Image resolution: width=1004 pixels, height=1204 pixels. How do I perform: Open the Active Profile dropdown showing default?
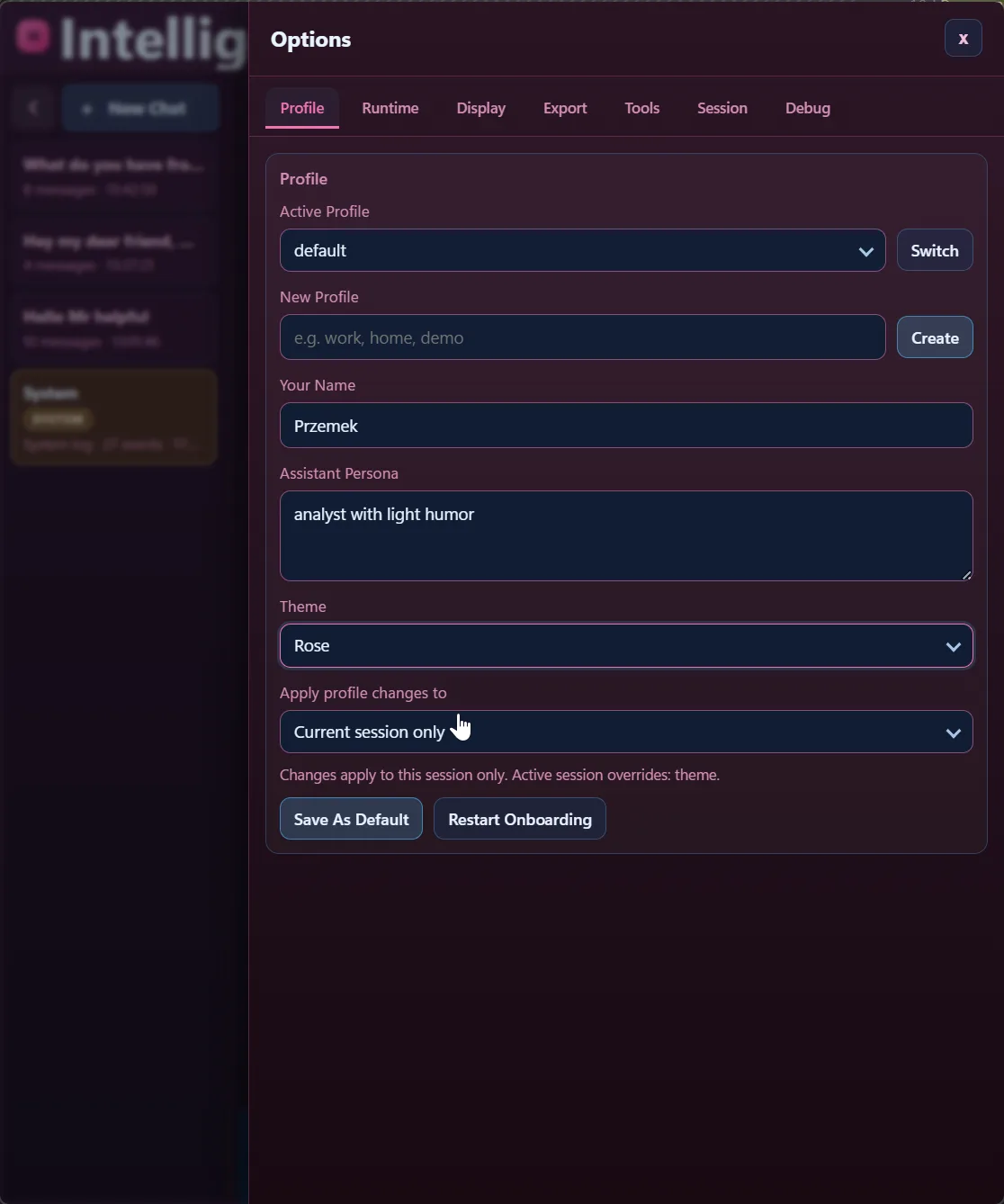(x=582, y=250)
